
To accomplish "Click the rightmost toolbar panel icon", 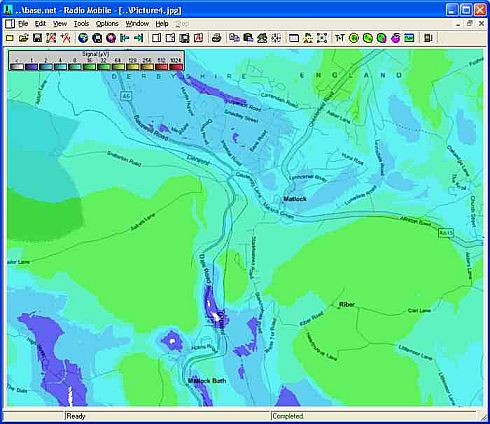I will [x=428, y=38].
